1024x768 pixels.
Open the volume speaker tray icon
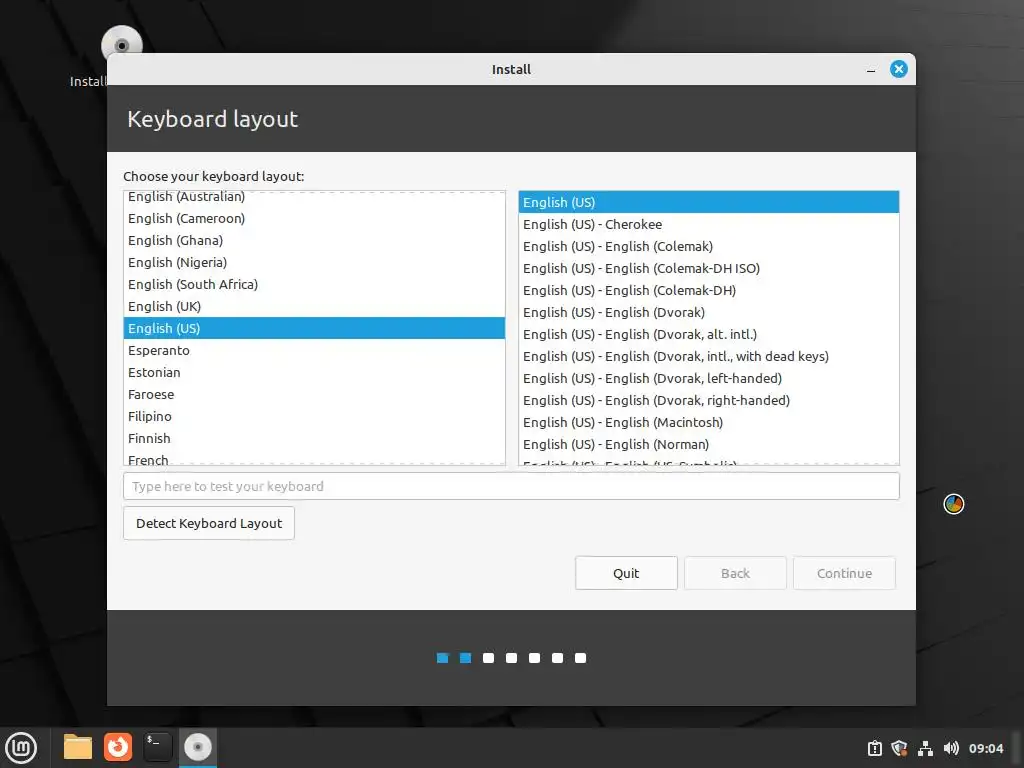[951, 748]
